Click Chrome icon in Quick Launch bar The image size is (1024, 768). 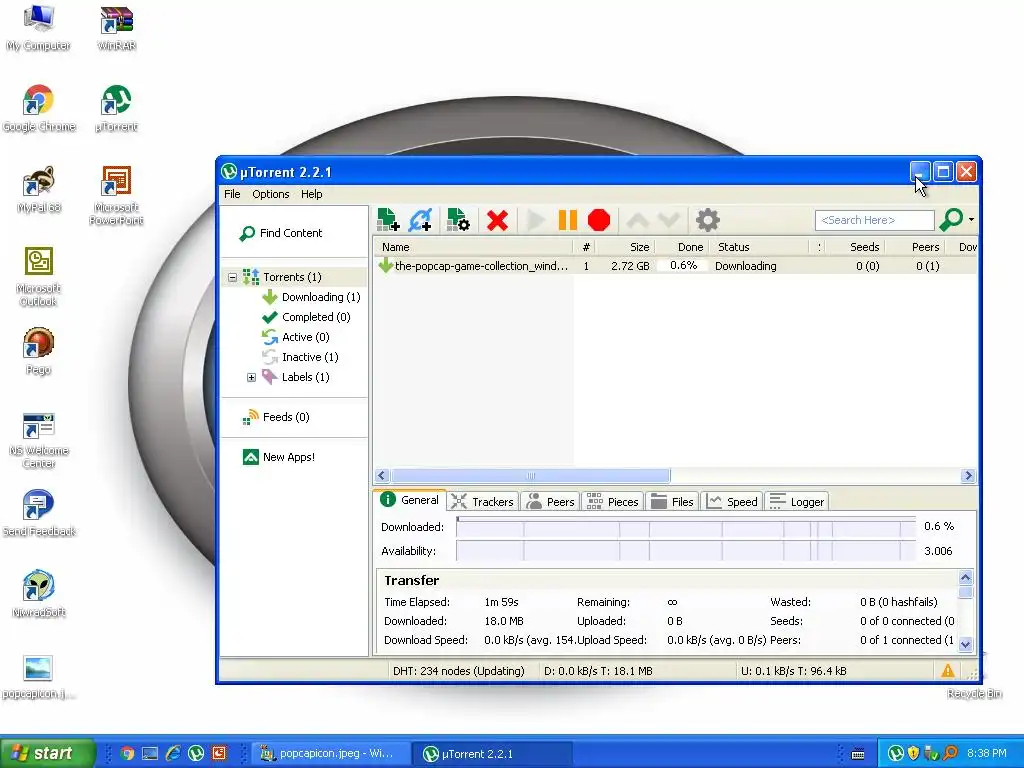127,754
